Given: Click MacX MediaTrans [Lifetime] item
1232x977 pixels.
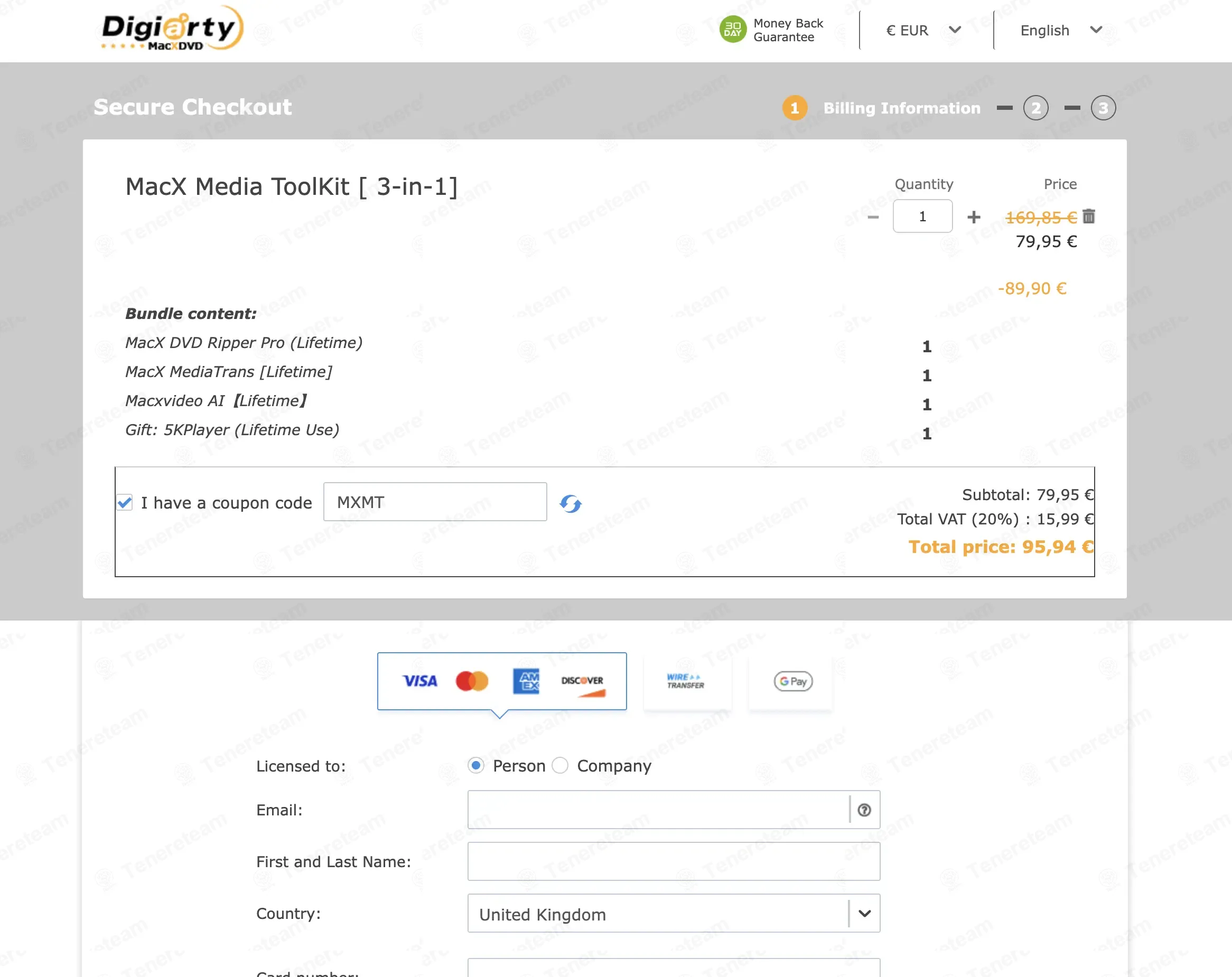Looking at the screenshot, I should pos(229,372).
